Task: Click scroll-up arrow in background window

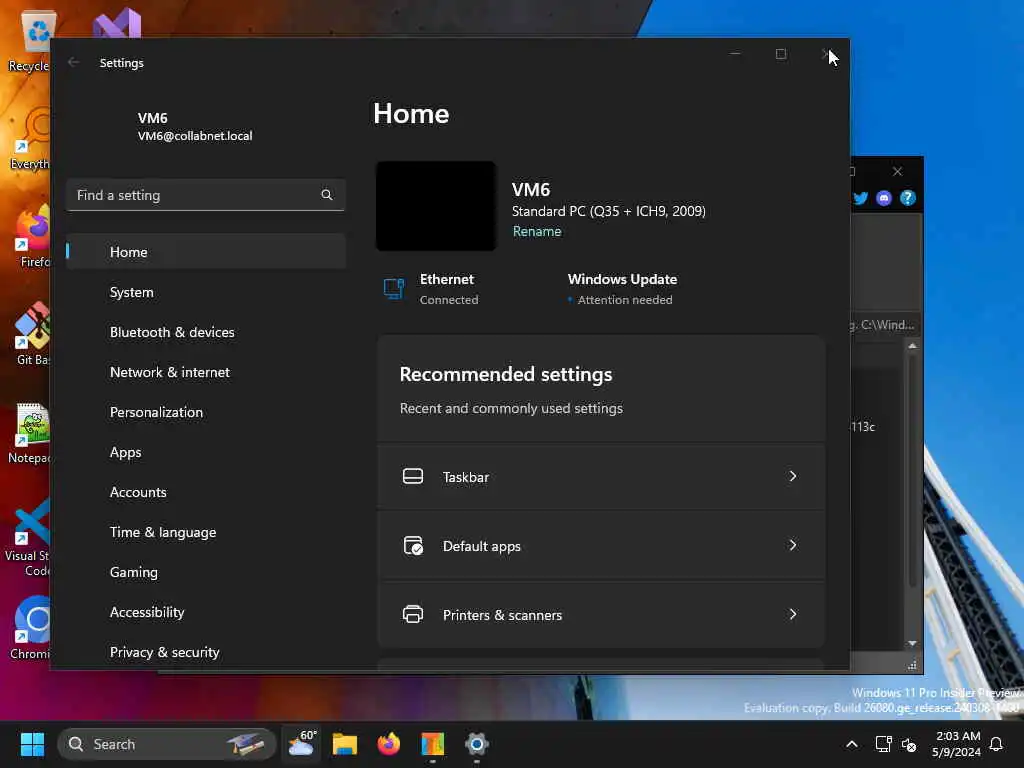Action: click(912, 345)
